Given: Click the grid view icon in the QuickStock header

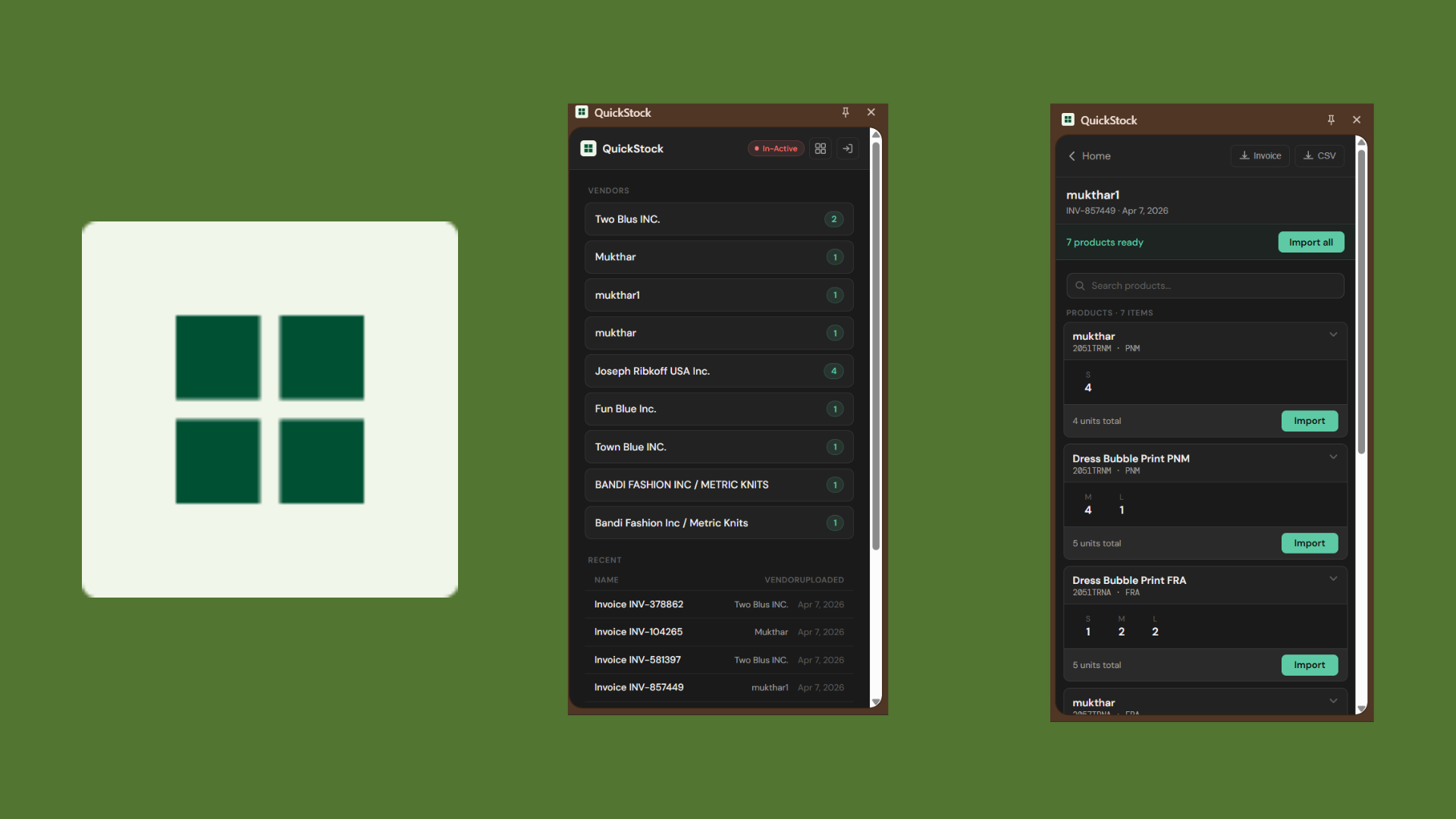Looking at the screenshot, I should [821, 149].
